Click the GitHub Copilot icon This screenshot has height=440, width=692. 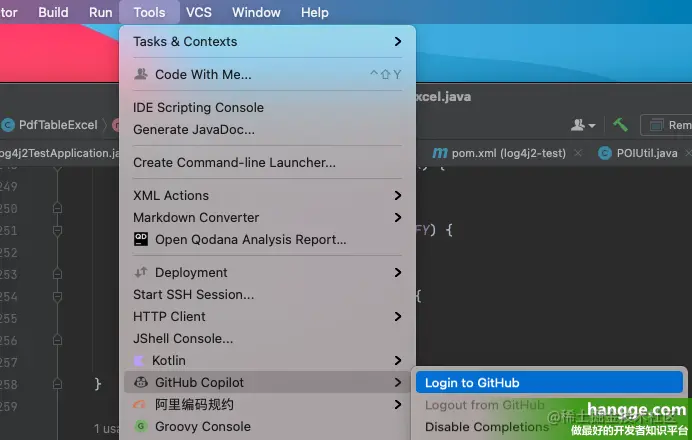click(141, 382)
